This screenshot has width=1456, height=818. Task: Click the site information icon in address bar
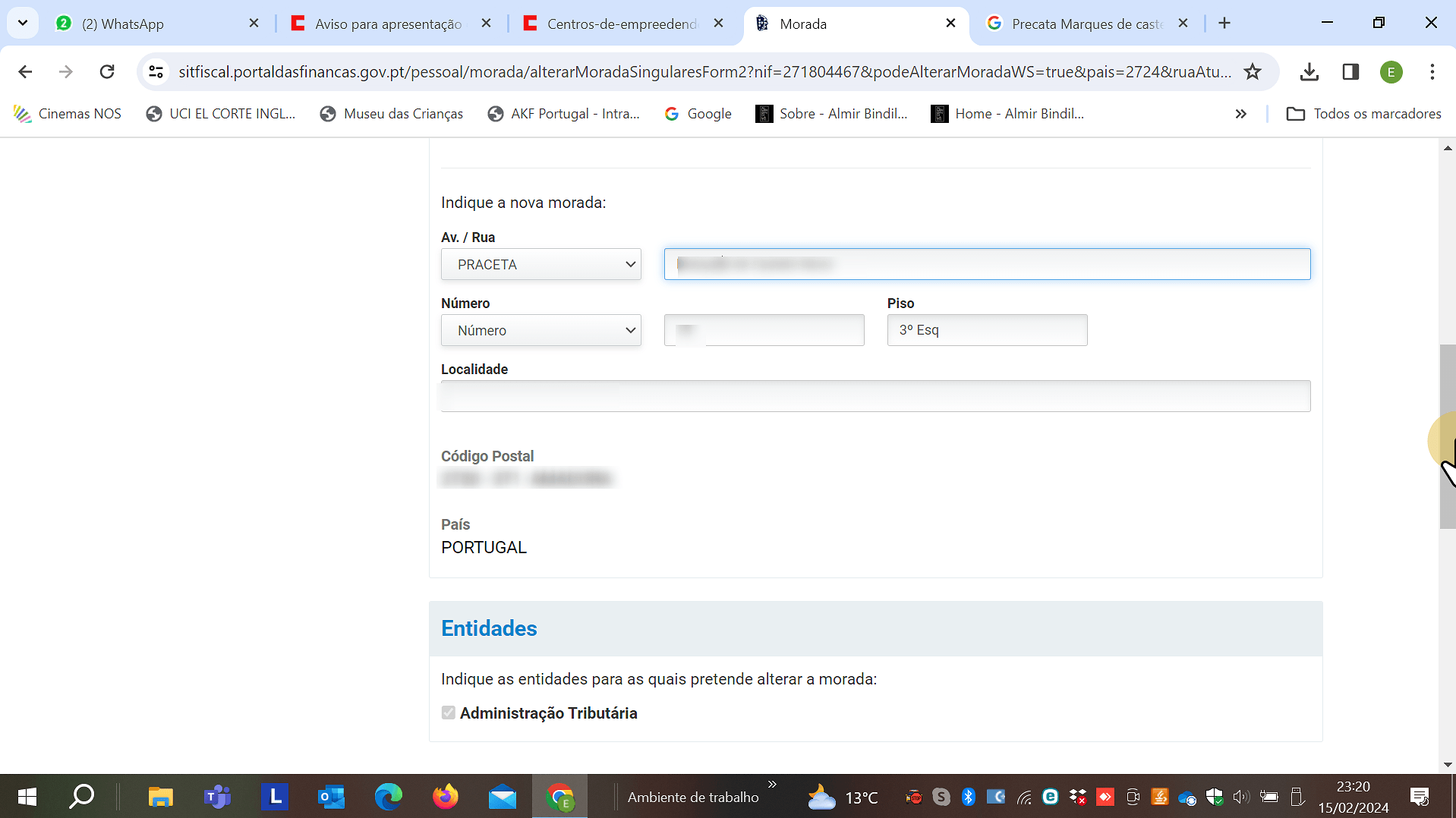click(x=156, y=71)
